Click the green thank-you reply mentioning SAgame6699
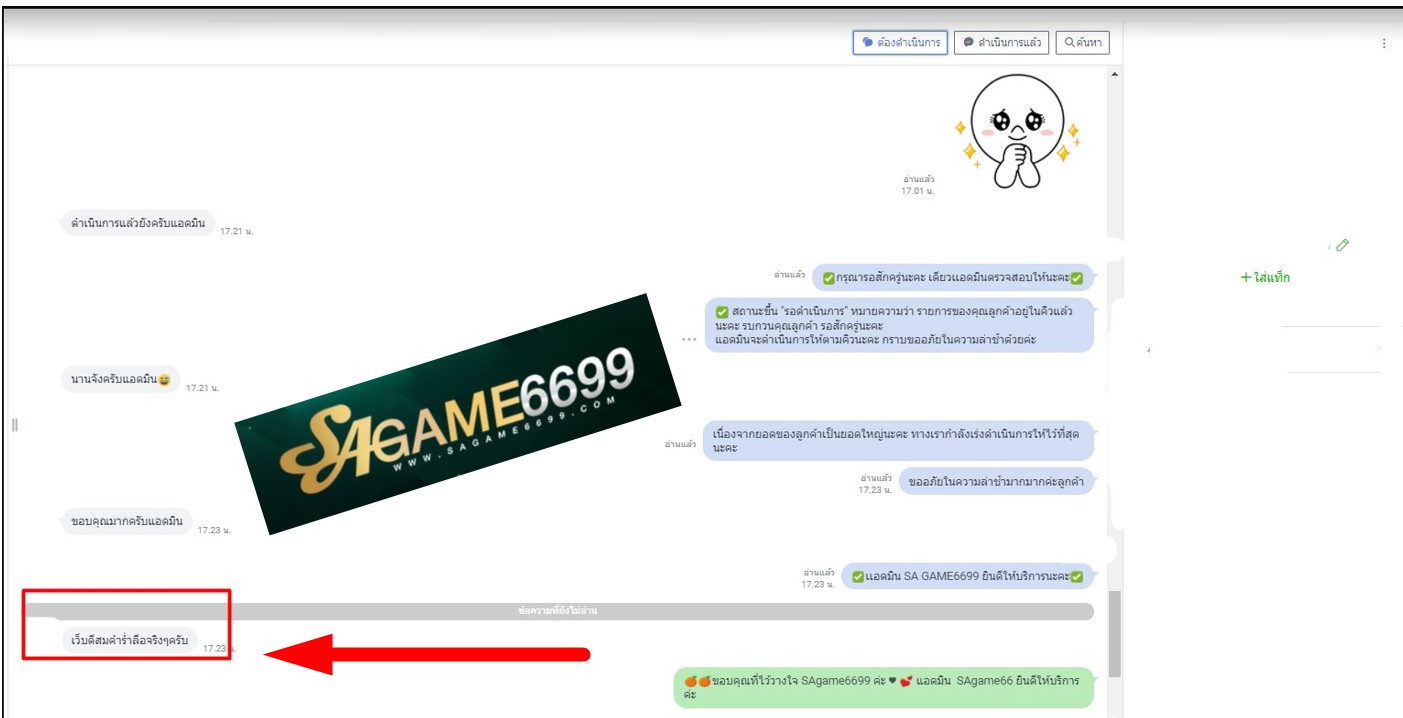The image size is (1403, 718). [x=883, y=688]
